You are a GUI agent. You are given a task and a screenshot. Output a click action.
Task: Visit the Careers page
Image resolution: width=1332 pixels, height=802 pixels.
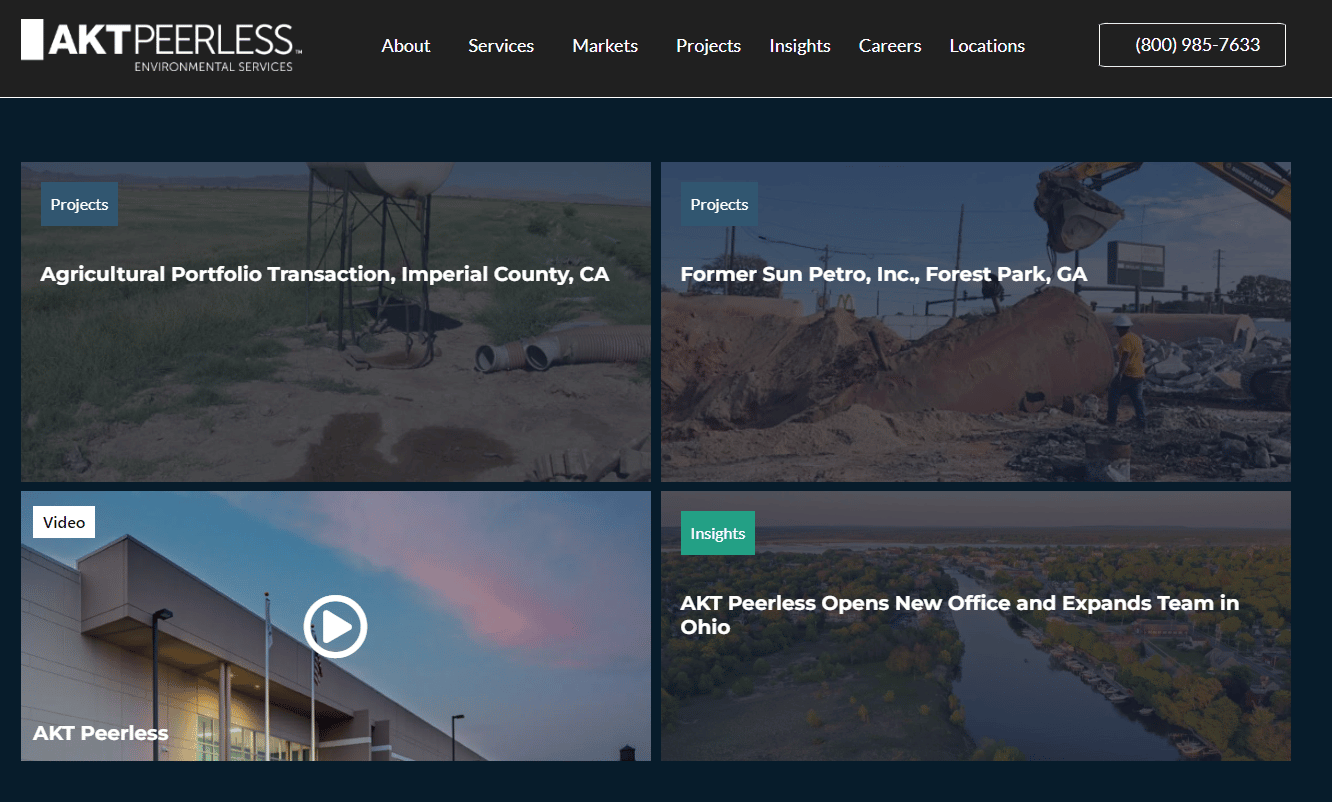(x=890, y=46)
